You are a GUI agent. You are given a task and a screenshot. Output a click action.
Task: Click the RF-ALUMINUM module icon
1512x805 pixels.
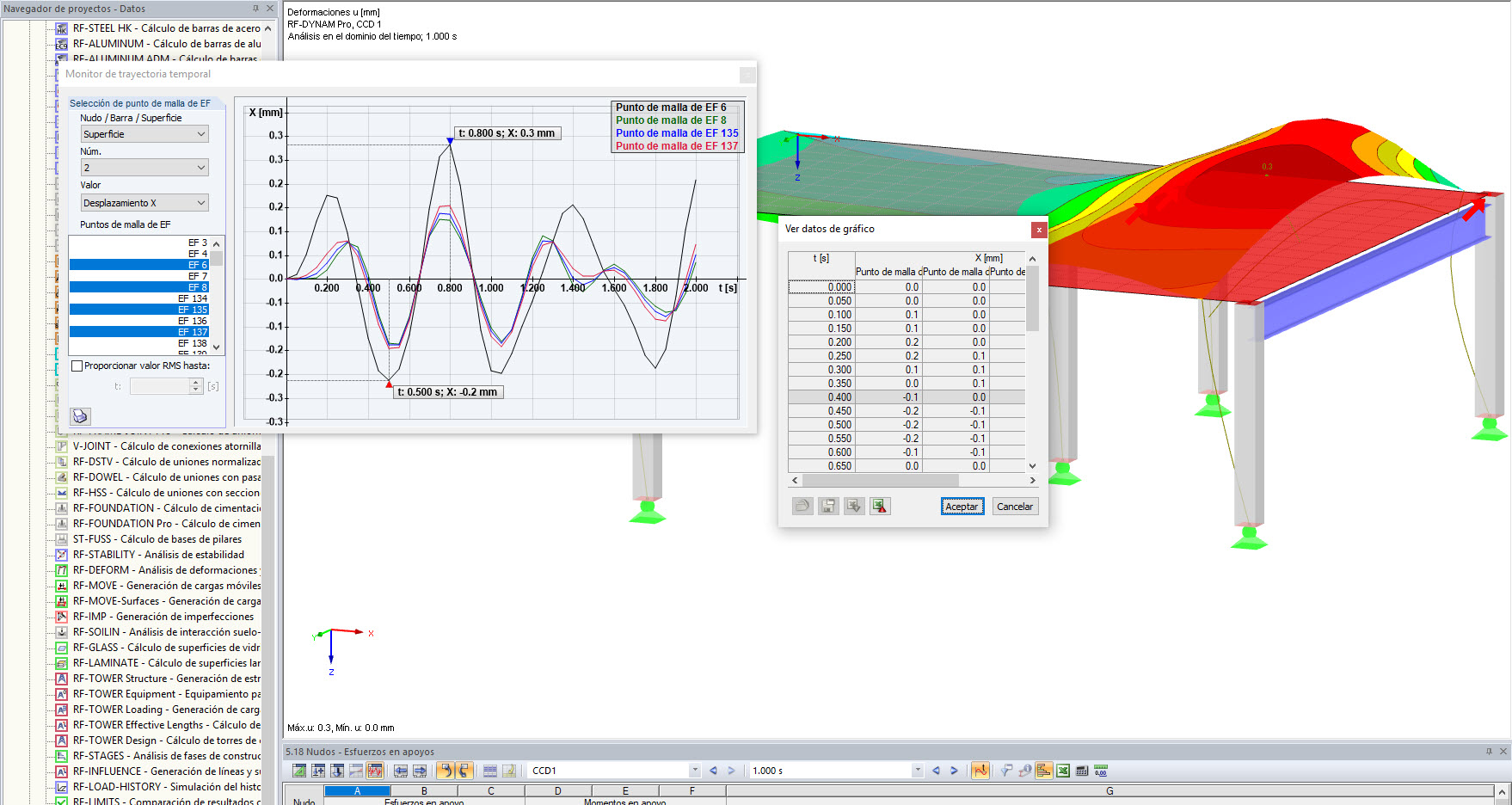(61, 44)
